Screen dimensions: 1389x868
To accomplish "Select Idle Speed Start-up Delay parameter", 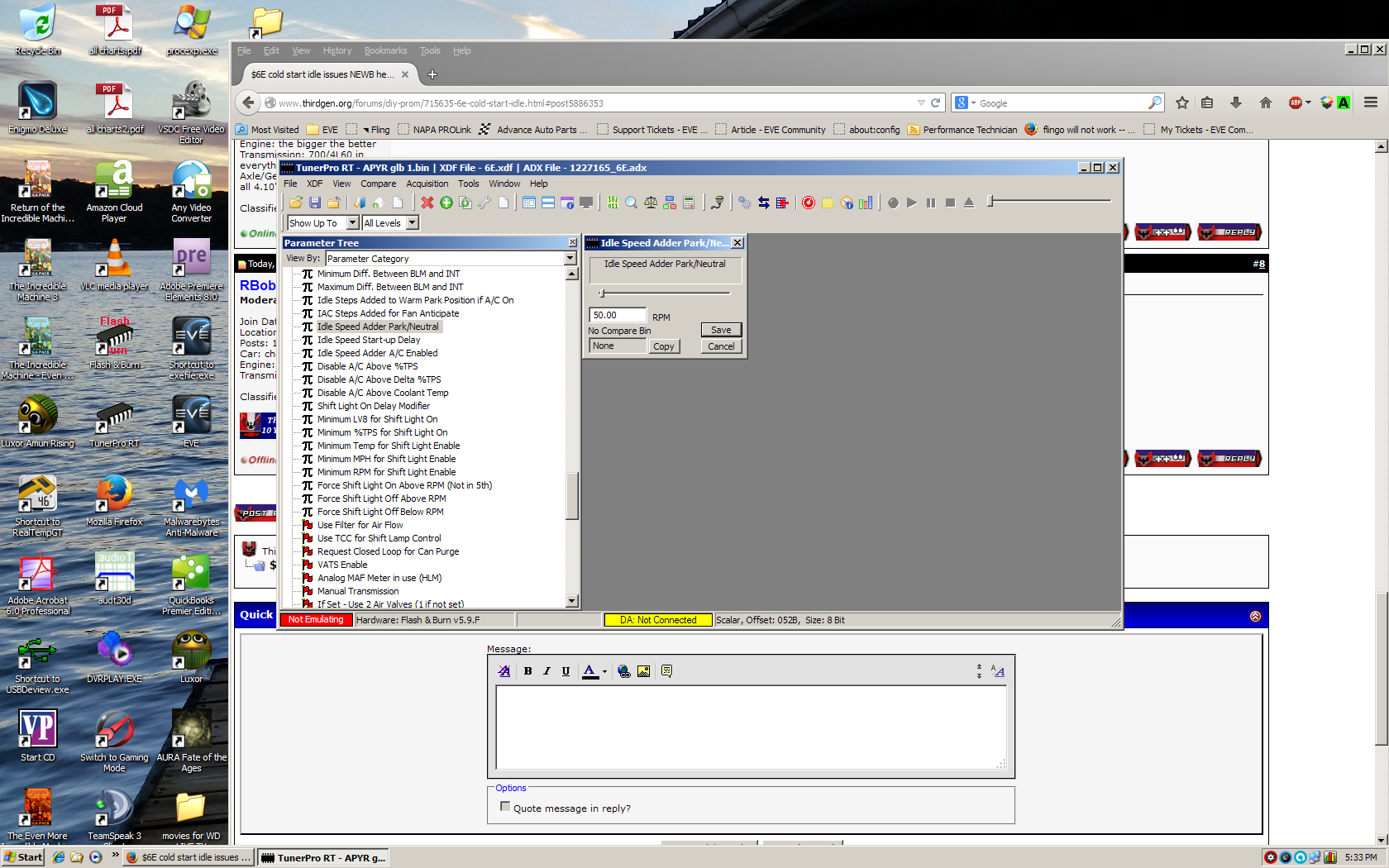I will point(369,340).
